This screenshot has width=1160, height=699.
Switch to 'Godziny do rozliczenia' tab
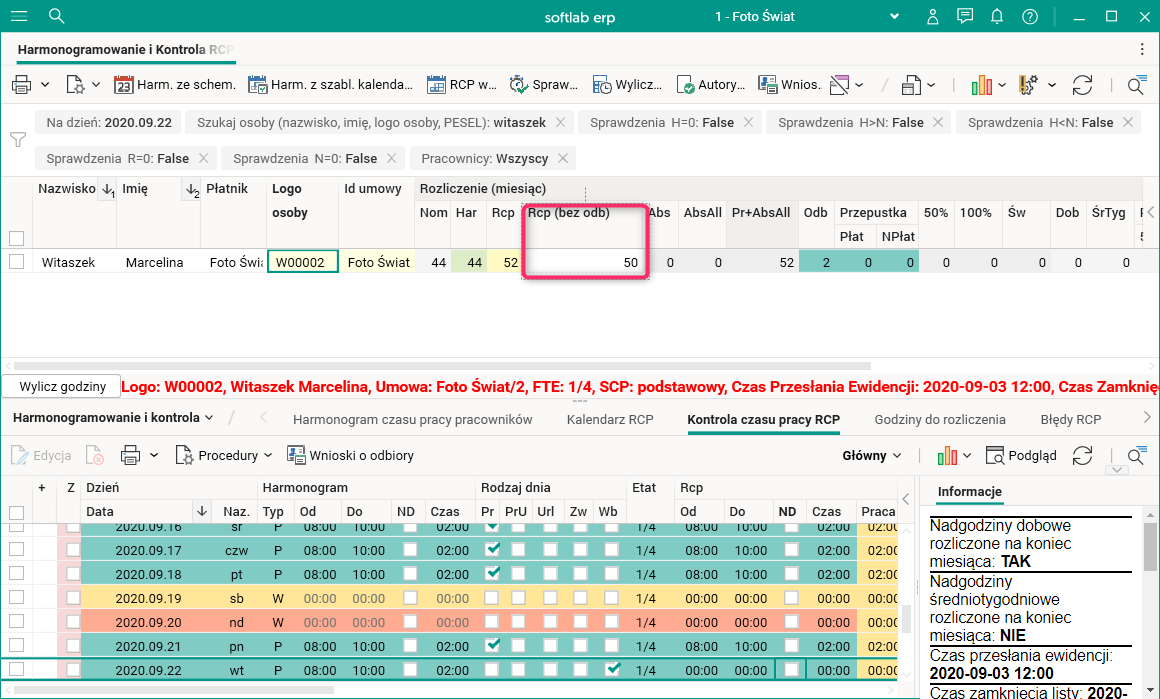click(x=939, y=420)
